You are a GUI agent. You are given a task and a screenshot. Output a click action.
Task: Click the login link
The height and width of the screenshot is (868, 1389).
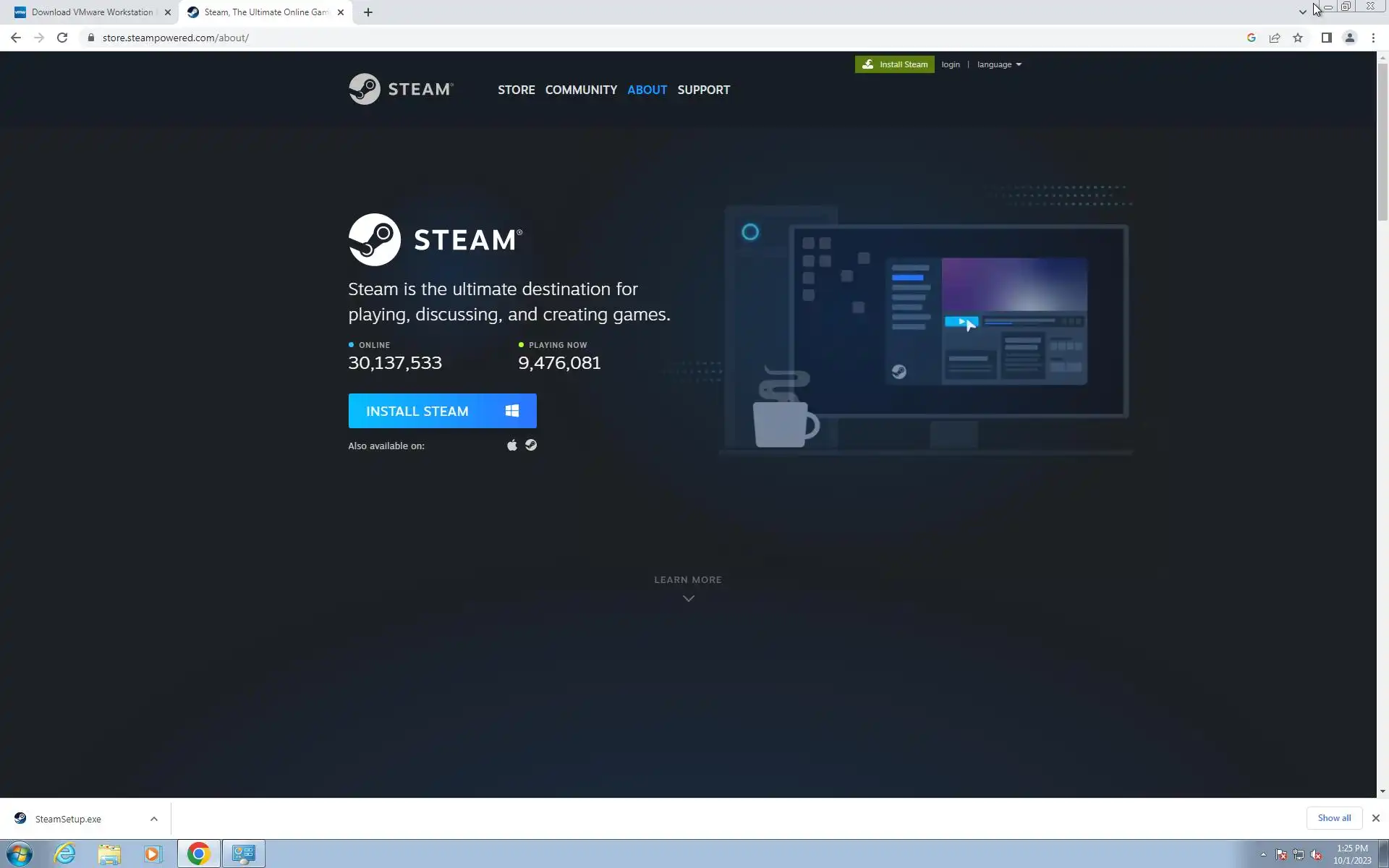pos(950,64)
